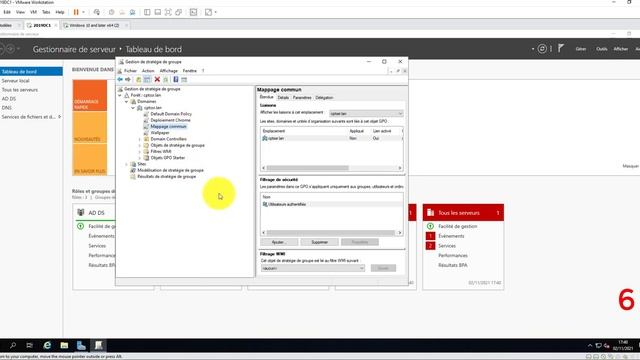640x360 pixels.
Task: Expand the Domain Controllers node
Action: [x=140, y=139]
